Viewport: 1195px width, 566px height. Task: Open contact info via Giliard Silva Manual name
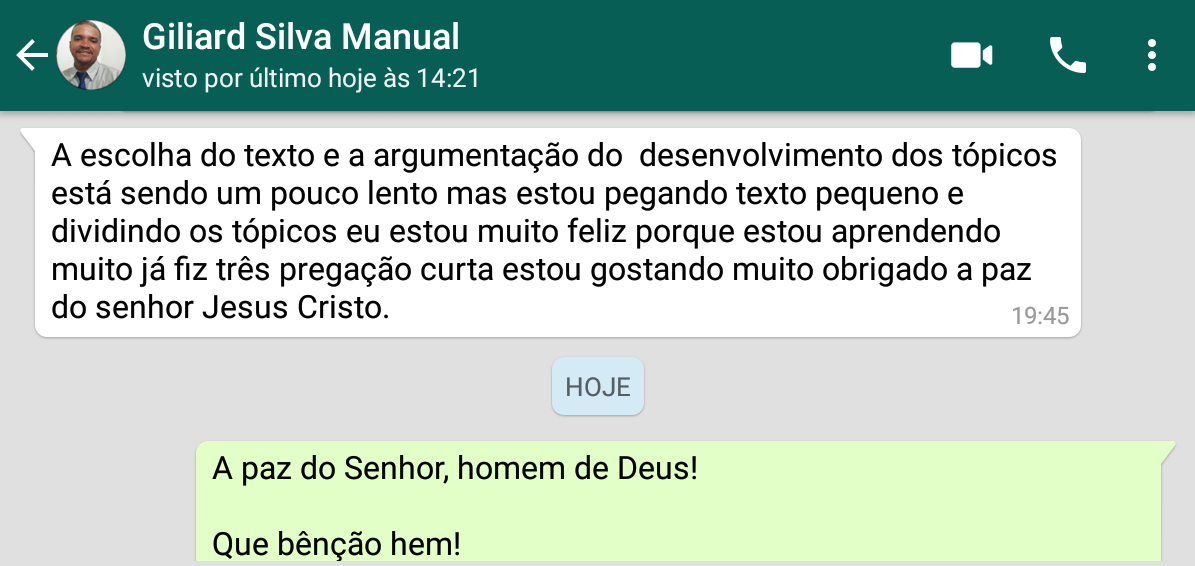pos(301,37)
